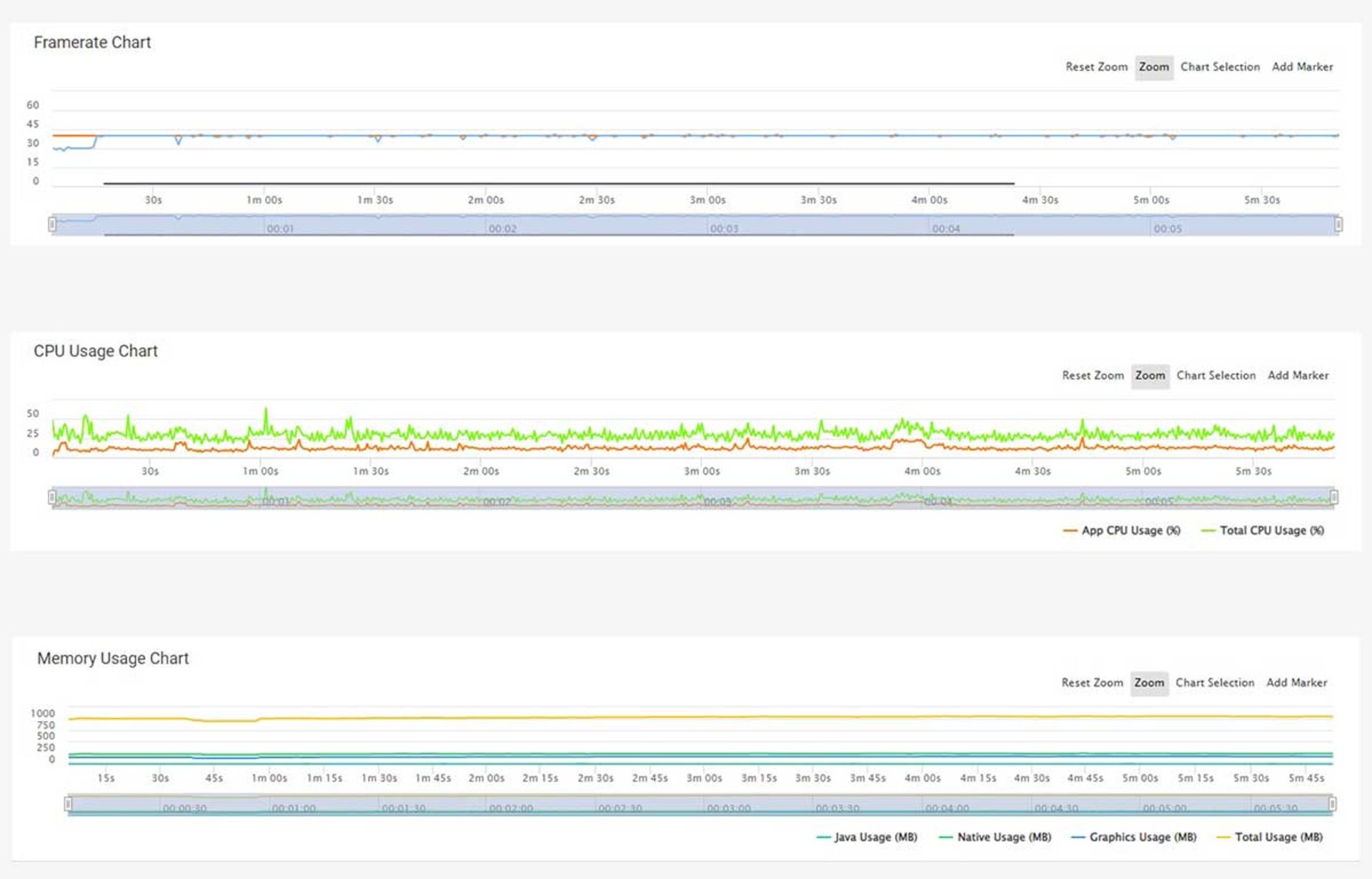Select Zoom mode in Memory Usage Chart

[1149, 683]
